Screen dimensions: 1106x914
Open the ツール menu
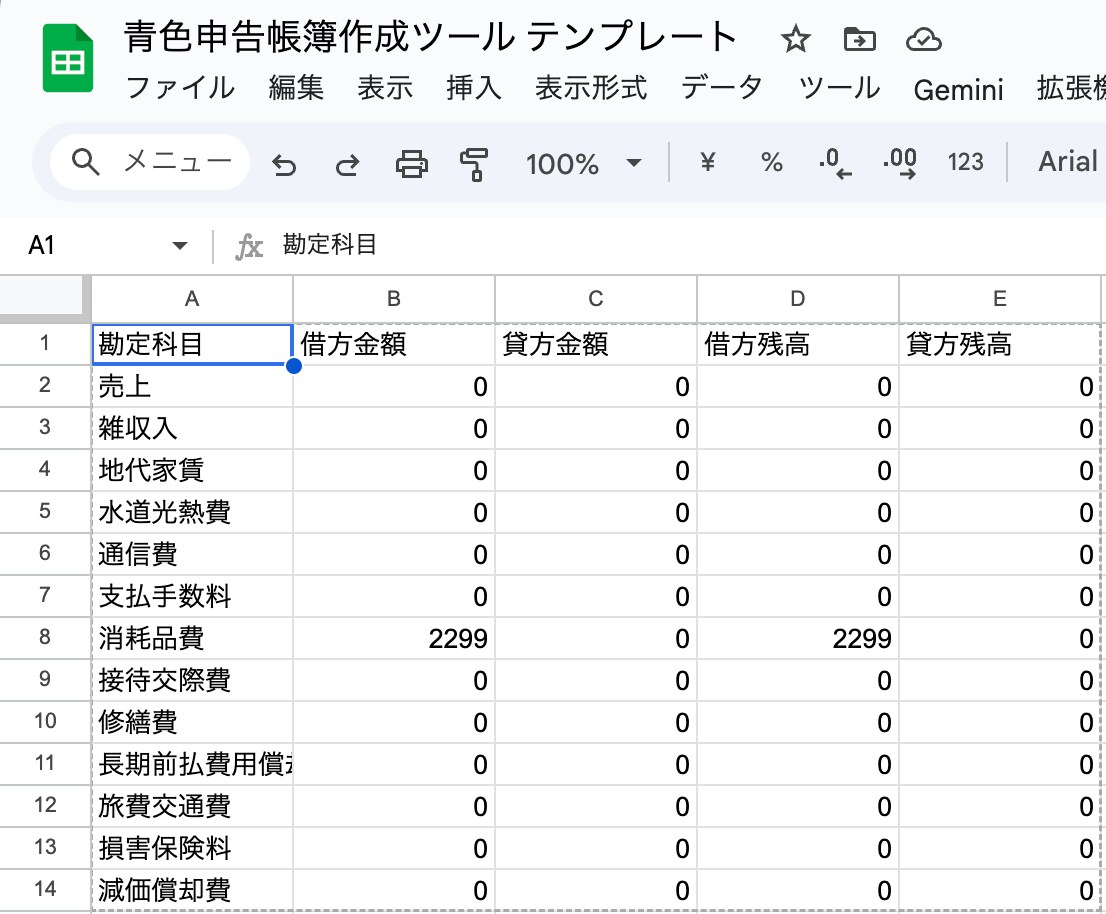point(839,88)
